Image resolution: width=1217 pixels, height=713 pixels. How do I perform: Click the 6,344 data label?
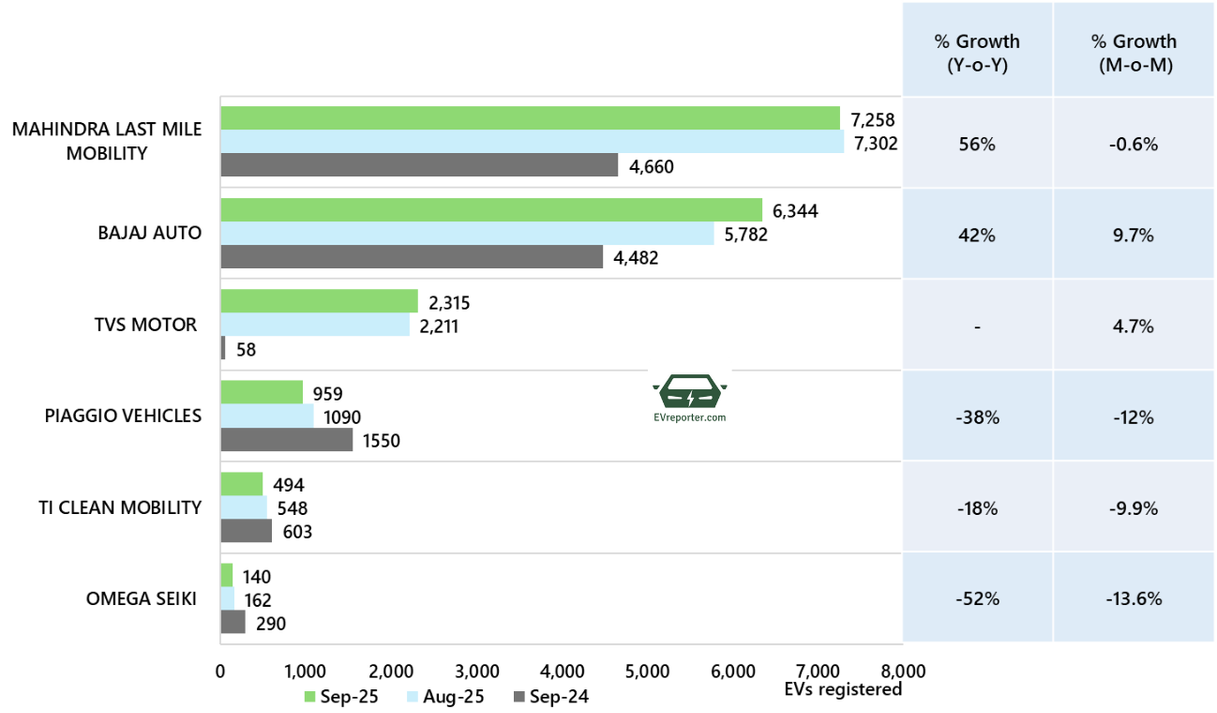[x=796, y=211]
